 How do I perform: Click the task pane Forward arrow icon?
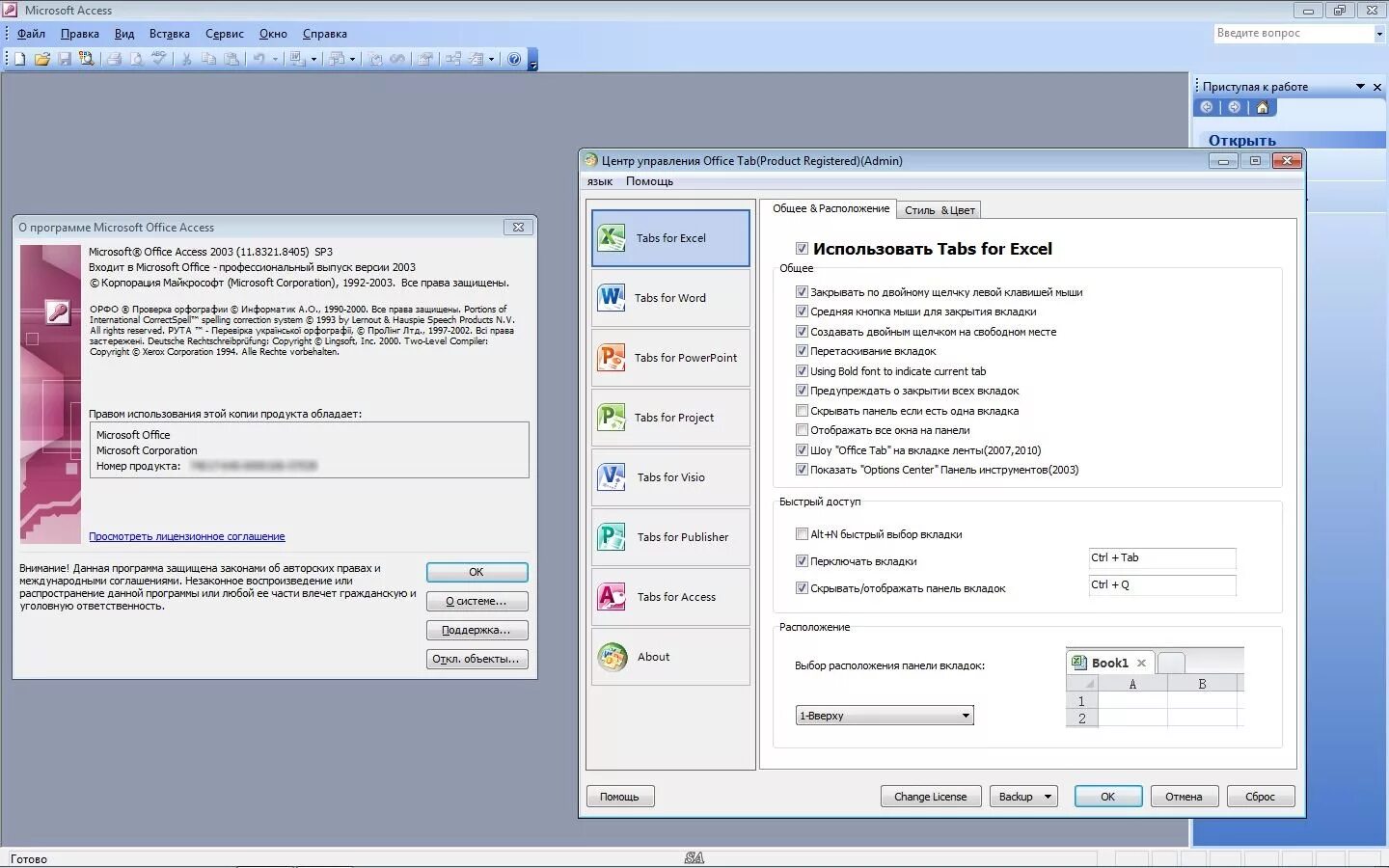(x=1234, y=107)
